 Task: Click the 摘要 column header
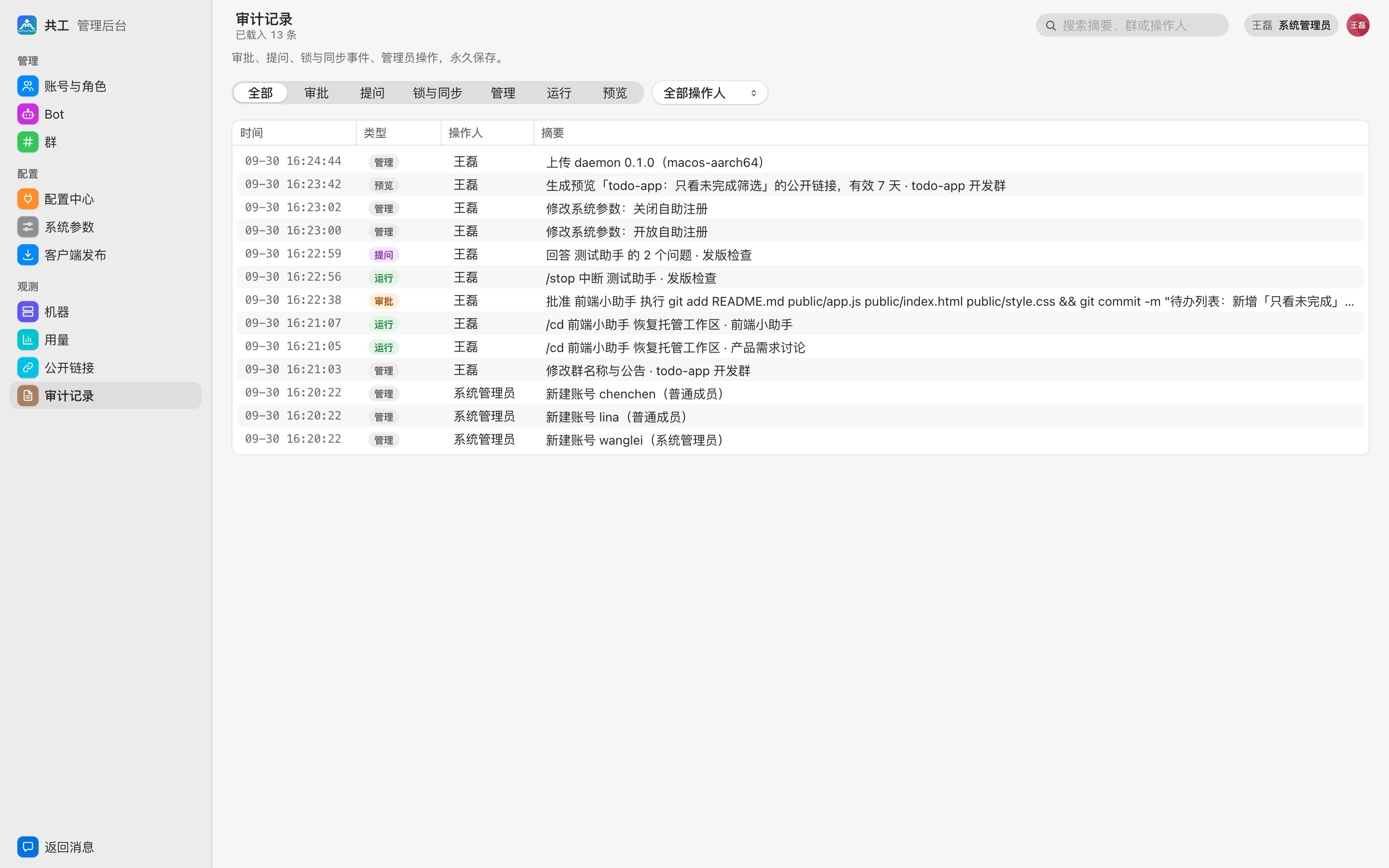951,133
